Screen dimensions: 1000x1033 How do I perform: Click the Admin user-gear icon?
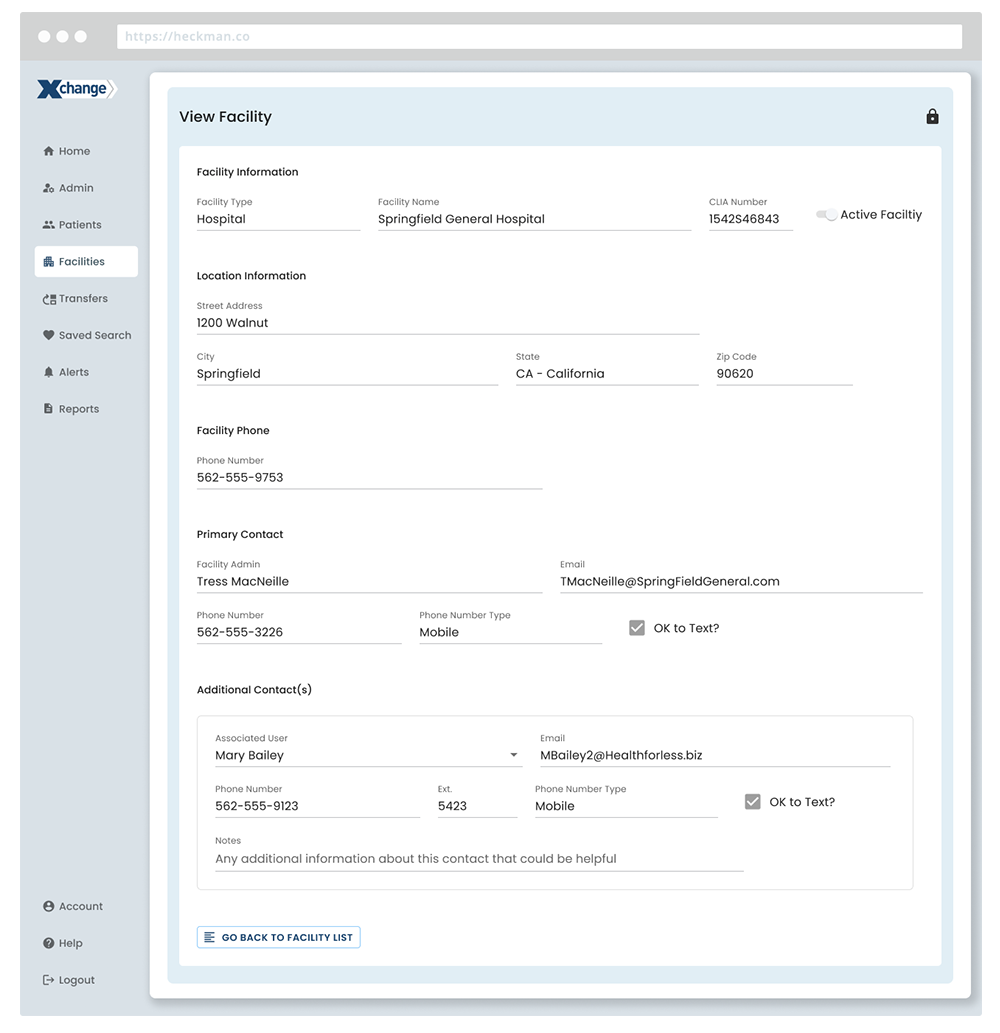[x=48, y=188]
